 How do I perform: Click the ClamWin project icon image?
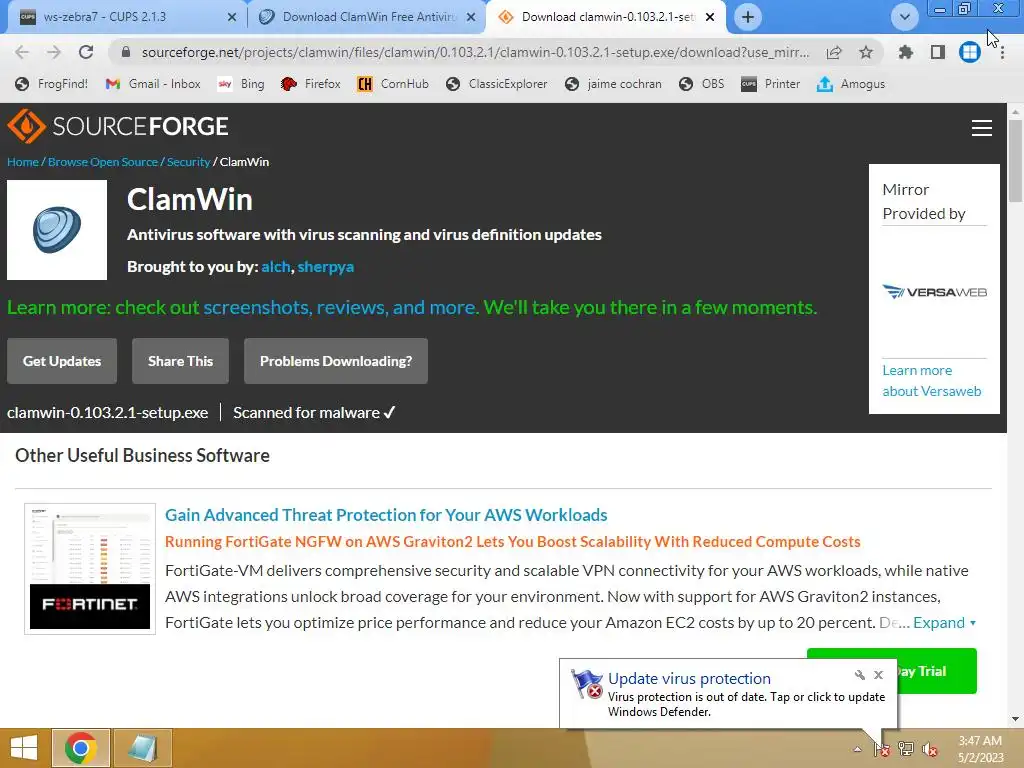pos(57,230)
